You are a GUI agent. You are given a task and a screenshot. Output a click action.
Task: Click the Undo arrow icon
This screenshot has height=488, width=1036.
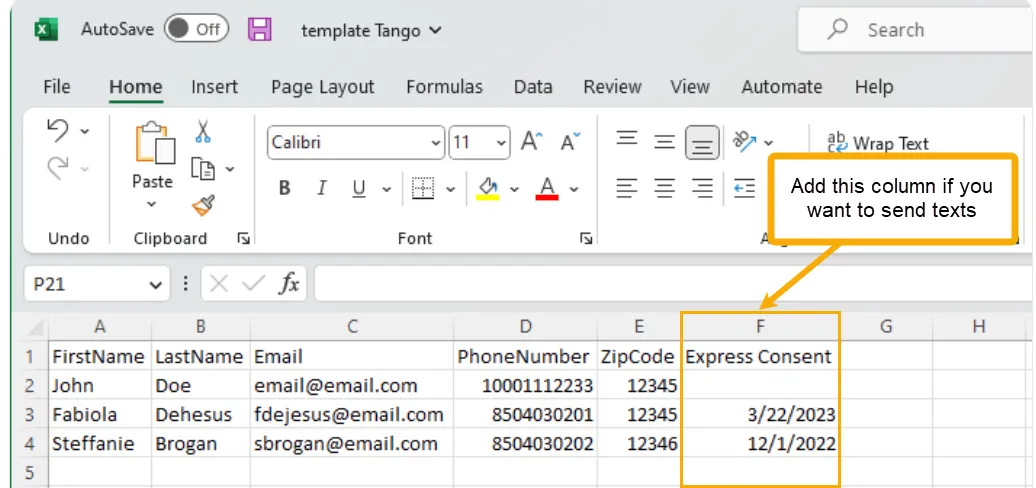click(x=58, y=131)
